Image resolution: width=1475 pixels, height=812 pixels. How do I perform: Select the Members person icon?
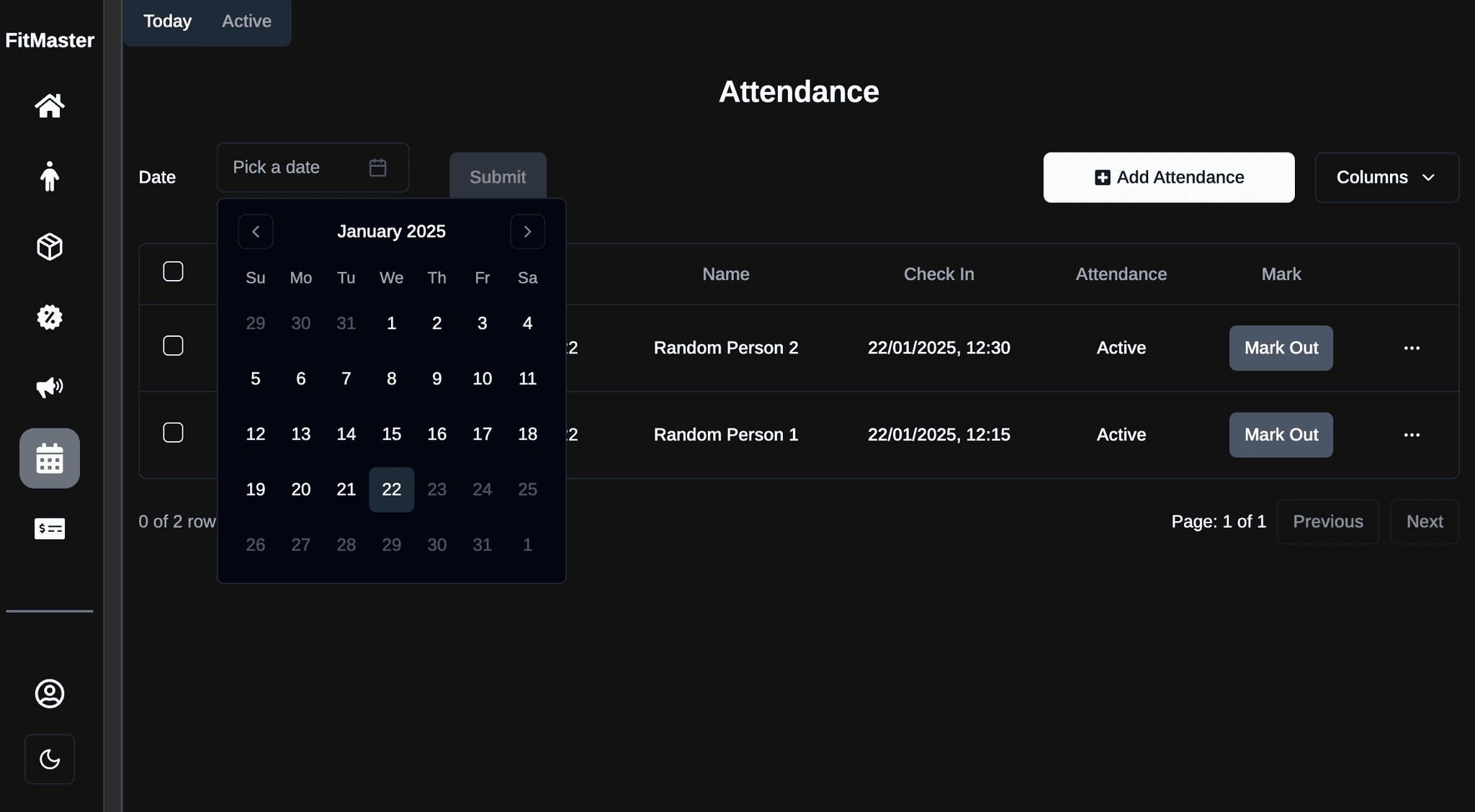click(x=49, y=177)
